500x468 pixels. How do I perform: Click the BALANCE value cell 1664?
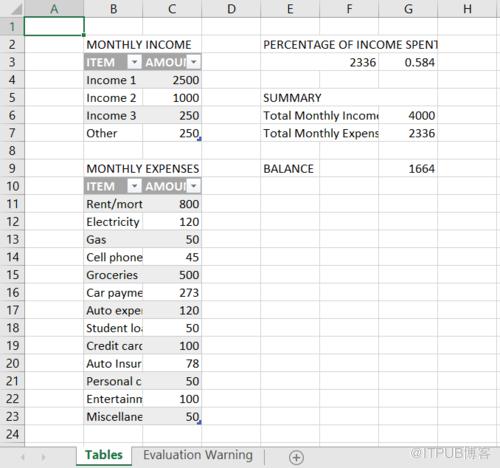click(x=408, y=168)
